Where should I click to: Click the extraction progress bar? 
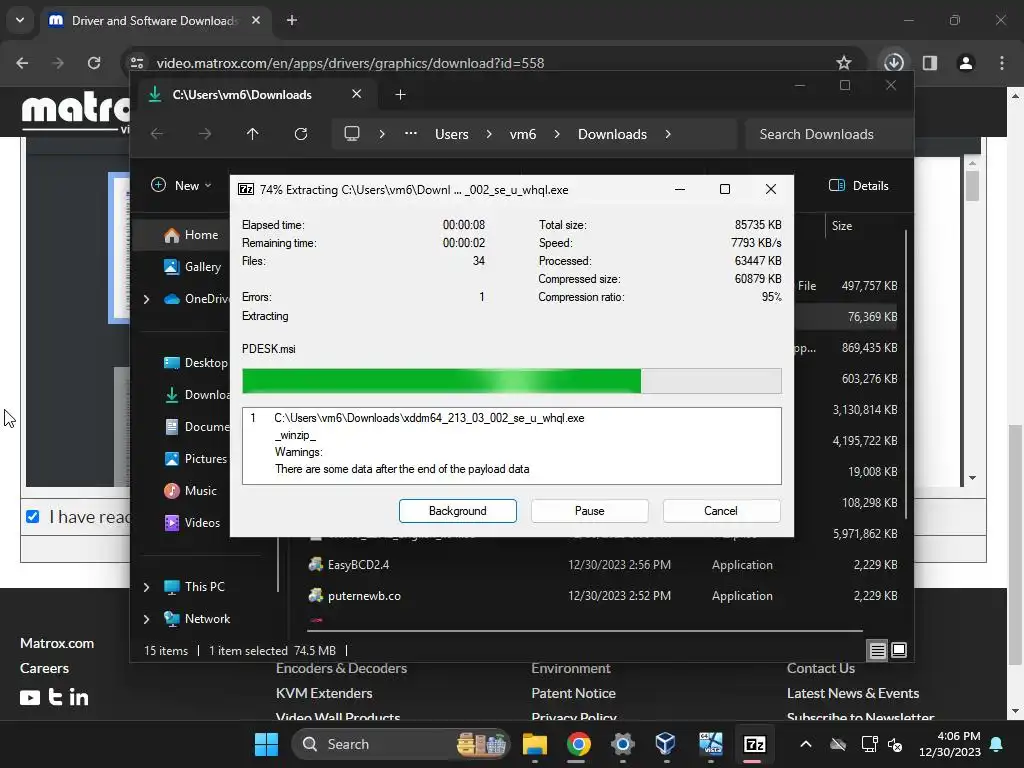[511, 381]
